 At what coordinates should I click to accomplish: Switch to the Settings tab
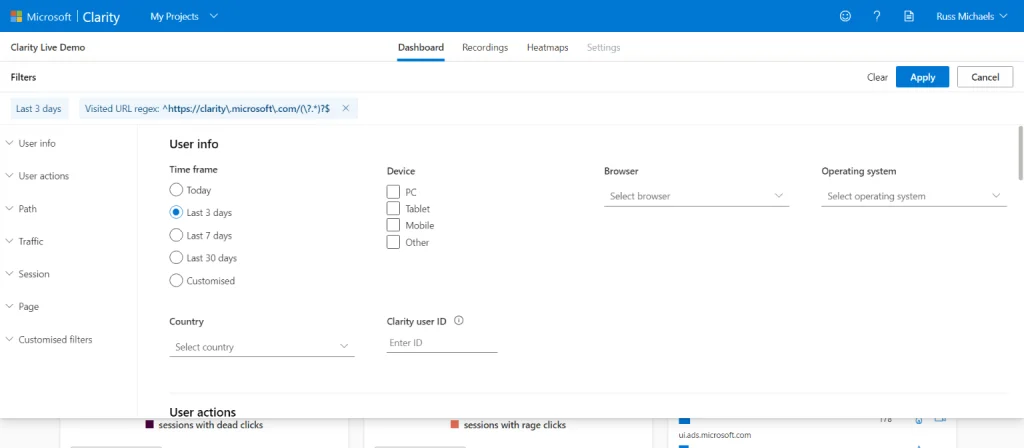pos(603,48)
